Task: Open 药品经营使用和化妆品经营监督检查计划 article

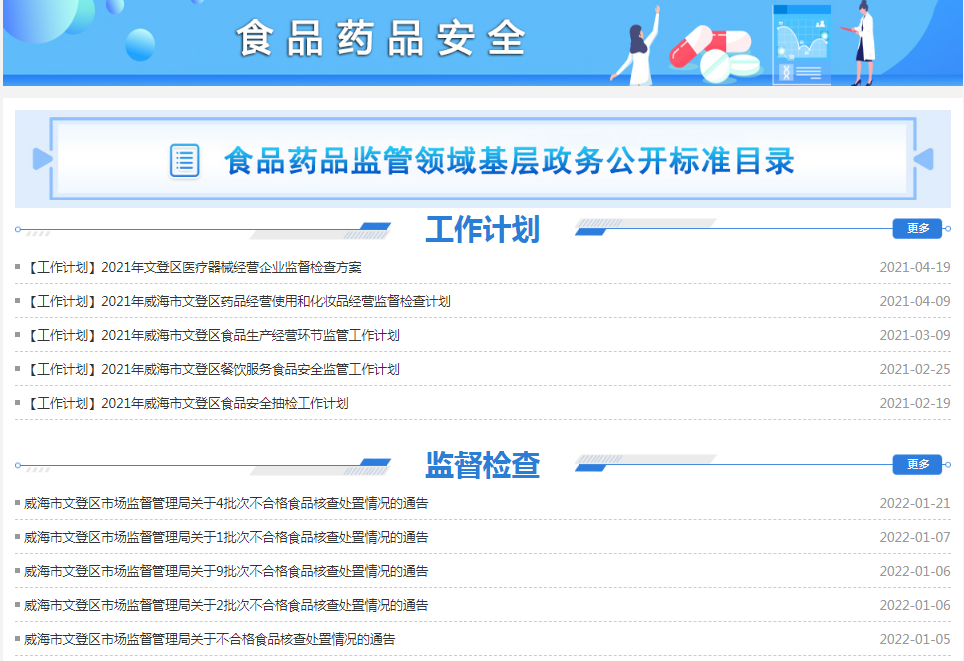Action: (237, 301)
